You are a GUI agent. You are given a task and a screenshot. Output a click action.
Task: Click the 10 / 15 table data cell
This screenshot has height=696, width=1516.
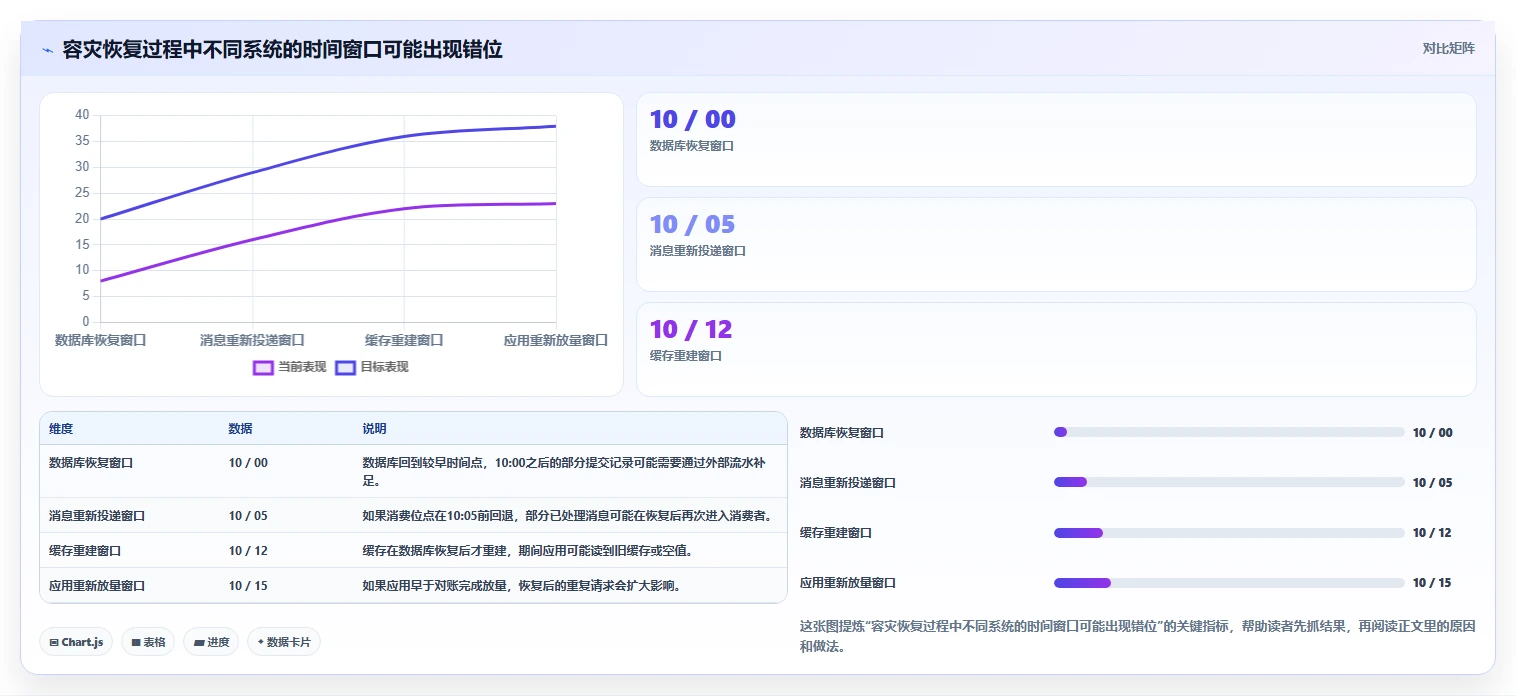point(248,586)
